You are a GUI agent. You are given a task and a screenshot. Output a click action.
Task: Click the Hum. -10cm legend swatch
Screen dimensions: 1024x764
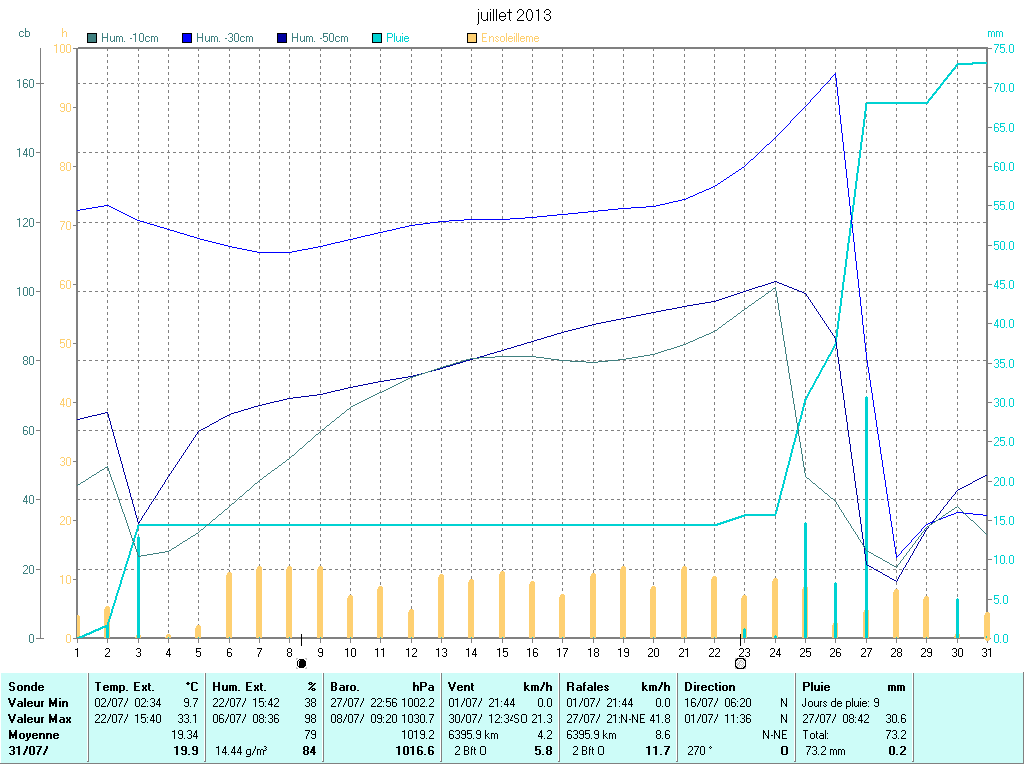93,38
